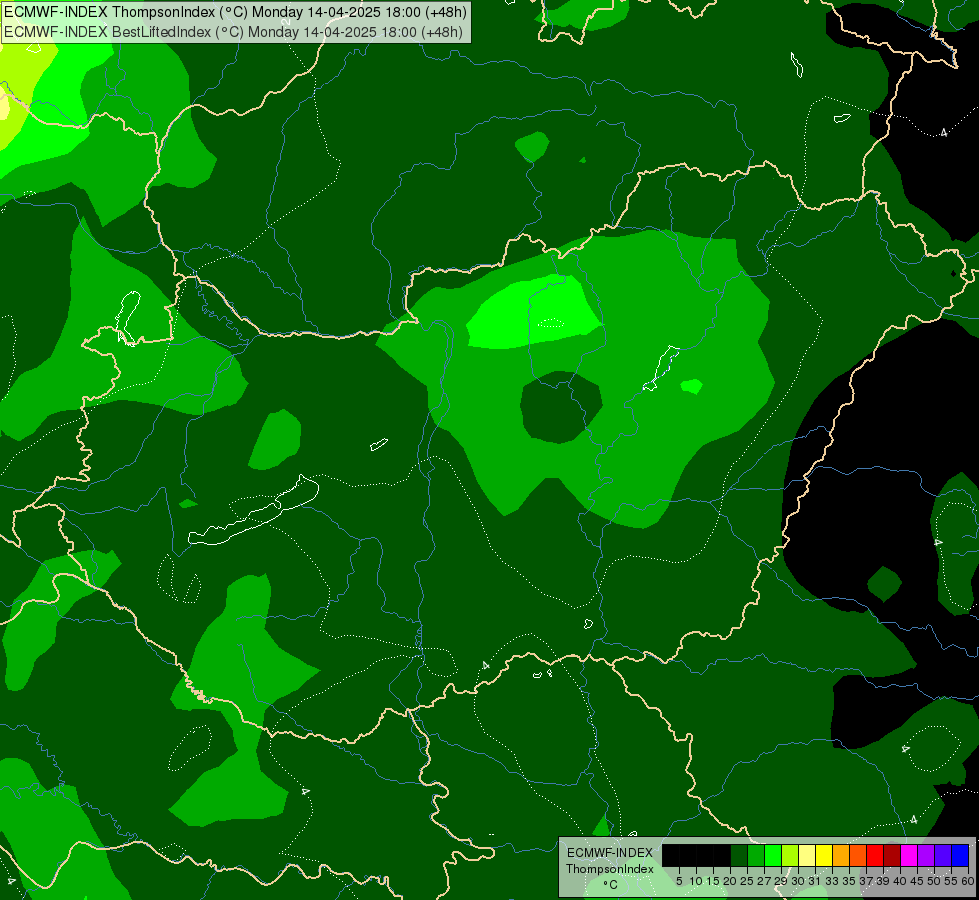
Task: Click the legend scale value 29
Action: 780,881
